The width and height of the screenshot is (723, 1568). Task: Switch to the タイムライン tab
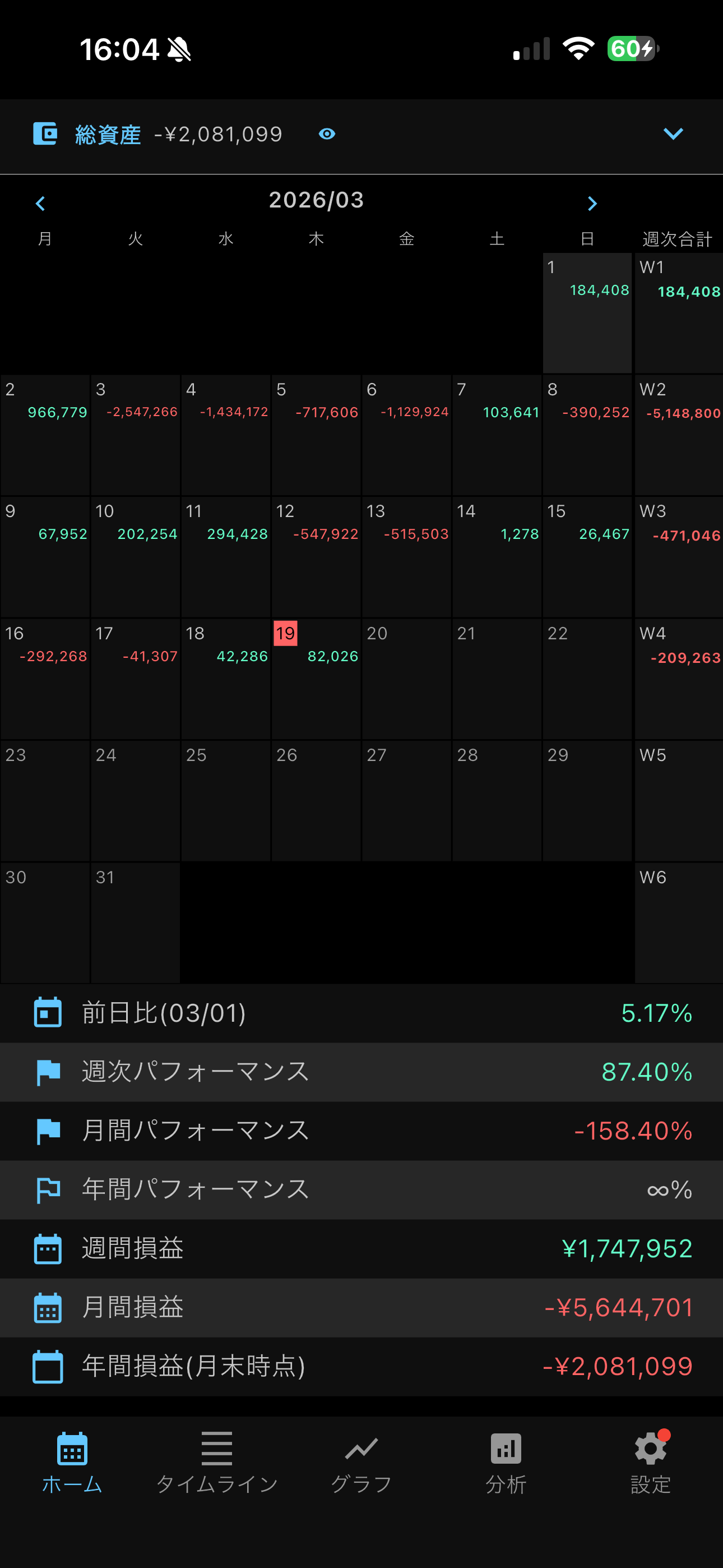click(x=217, y=1462)
